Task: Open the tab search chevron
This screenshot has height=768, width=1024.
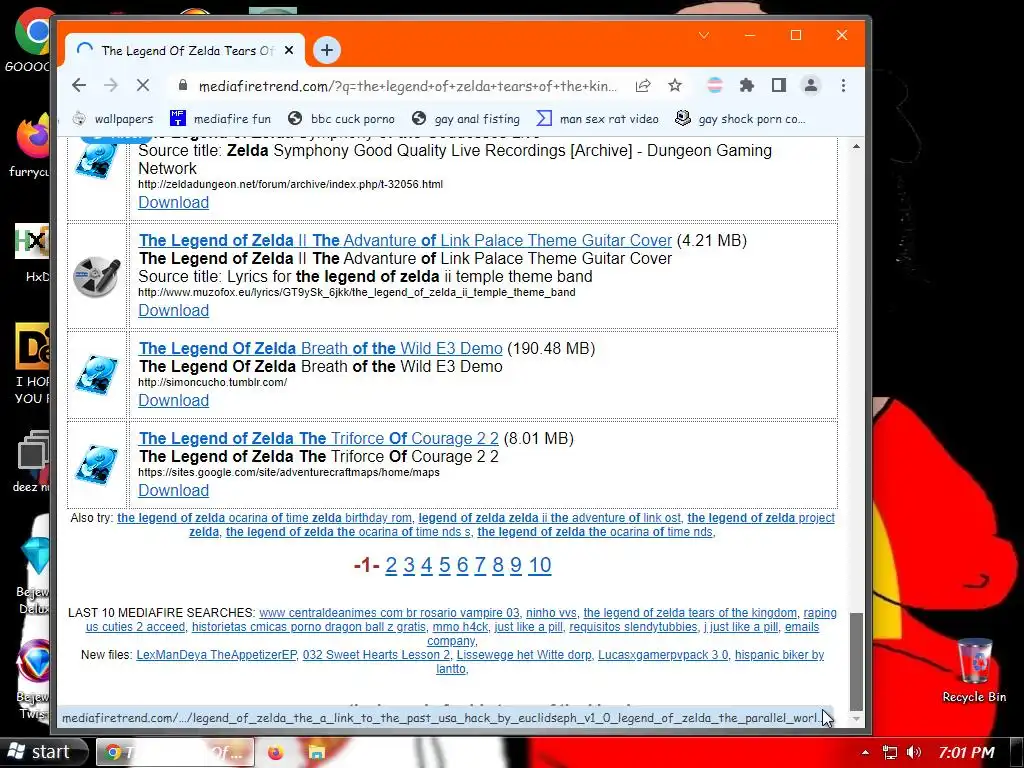Action: 704,35
